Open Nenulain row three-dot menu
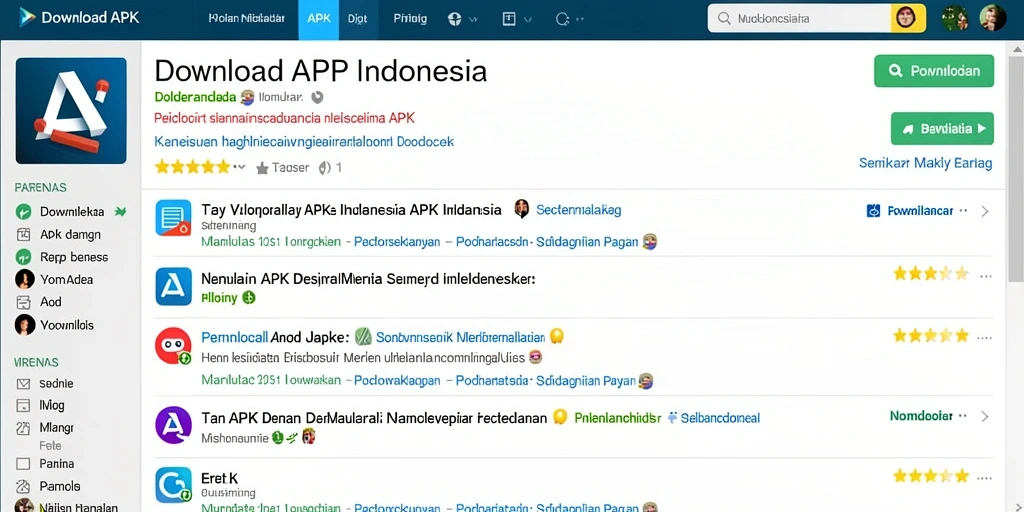The height and width of the screenshot is (512, 1024). point(986,276)
